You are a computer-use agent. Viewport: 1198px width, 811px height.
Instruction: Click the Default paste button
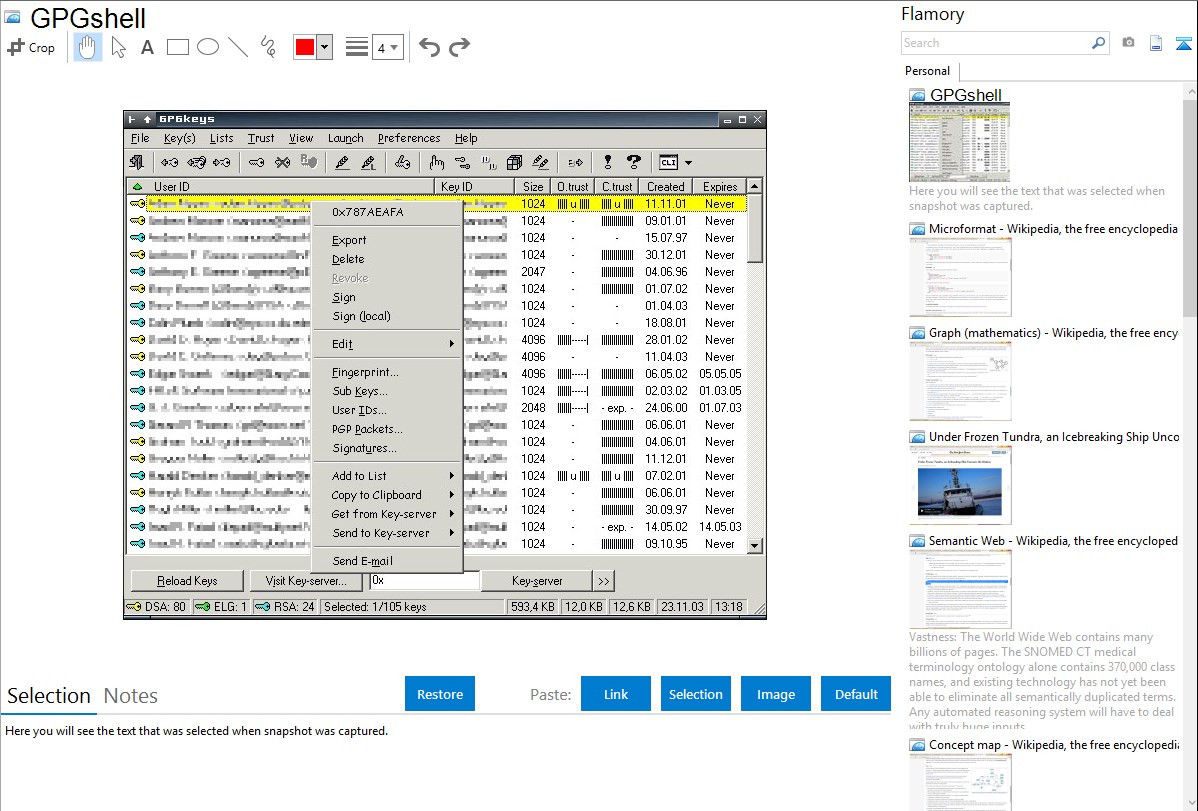point(856,694)
